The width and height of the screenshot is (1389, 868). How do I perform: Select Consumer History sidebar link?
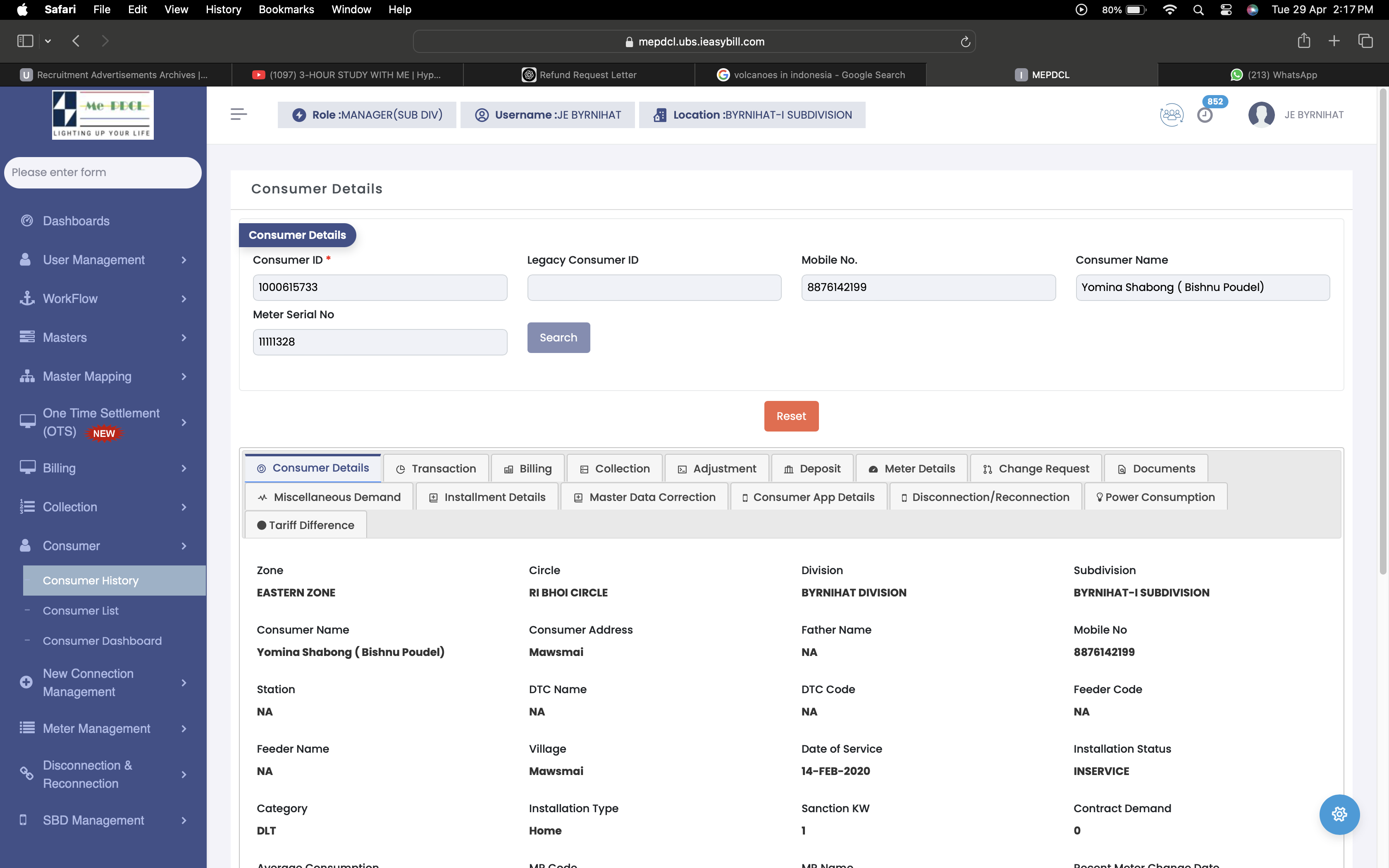(114, 580)
